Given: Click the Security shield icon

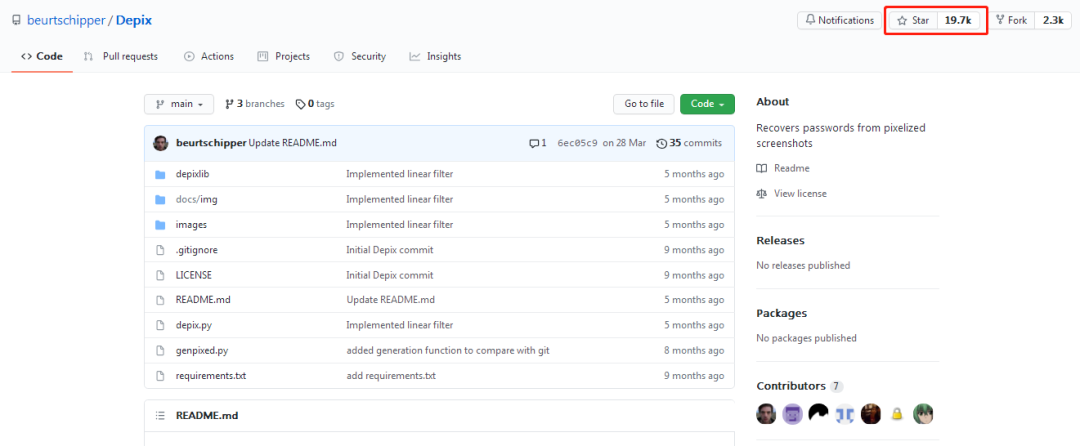Looking at the screenshot, I should [338, 56].
